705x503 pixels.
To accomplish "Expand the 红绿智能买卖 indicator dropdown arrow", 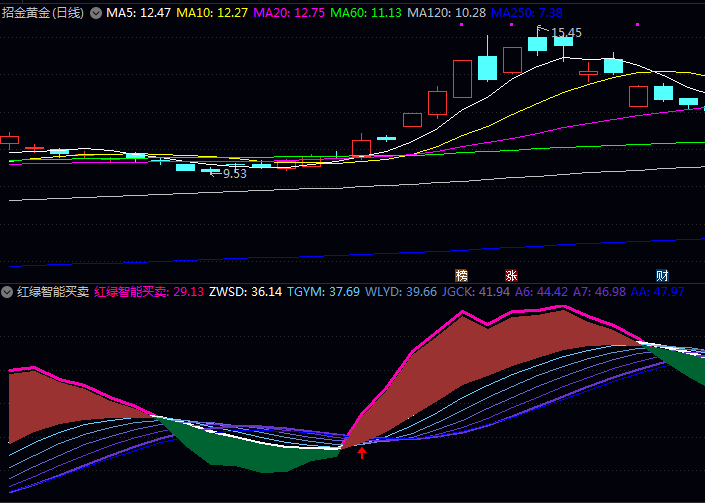I will [x=7, y=292].
